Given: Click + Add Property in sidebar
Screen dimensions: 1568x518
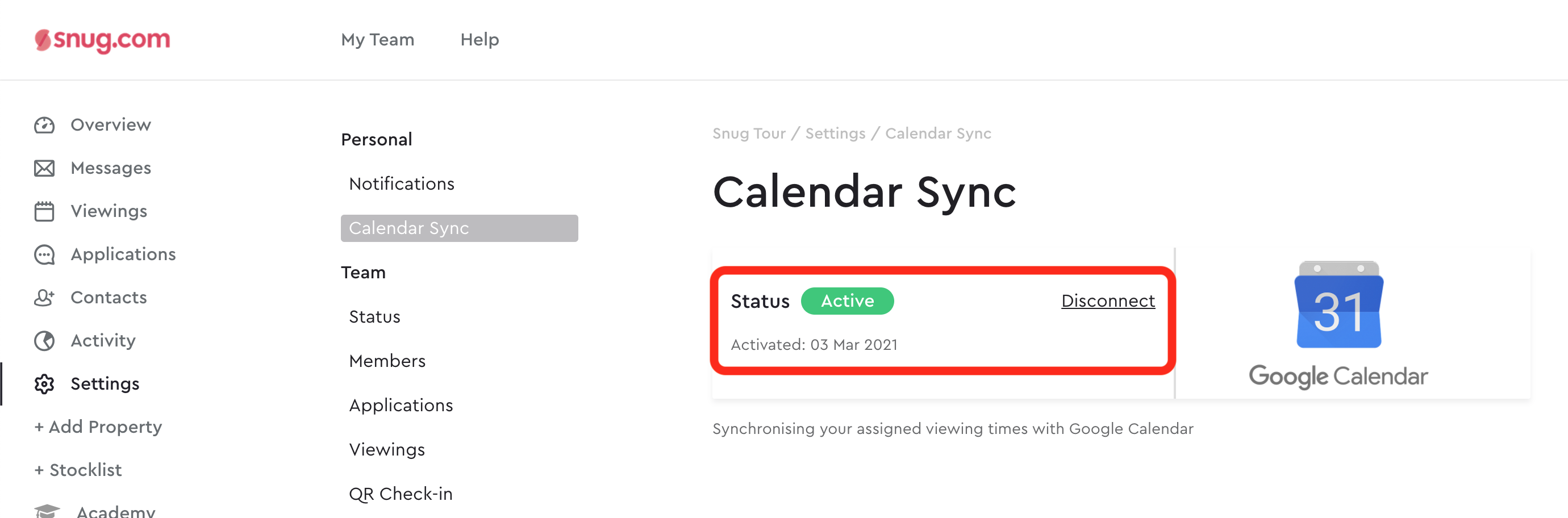Looking at the screenshot, I should 98,427.
